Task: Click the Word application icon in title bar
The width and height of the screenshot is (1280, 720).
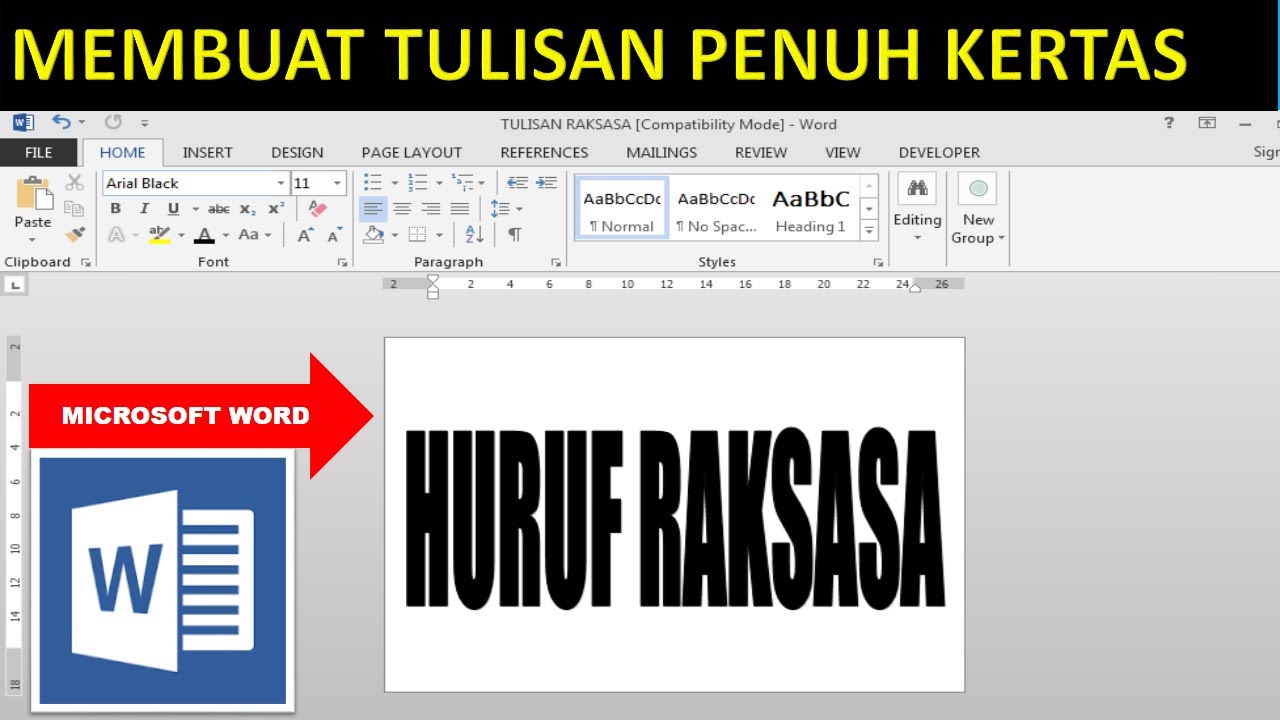Action: click(x=24, y=122)
